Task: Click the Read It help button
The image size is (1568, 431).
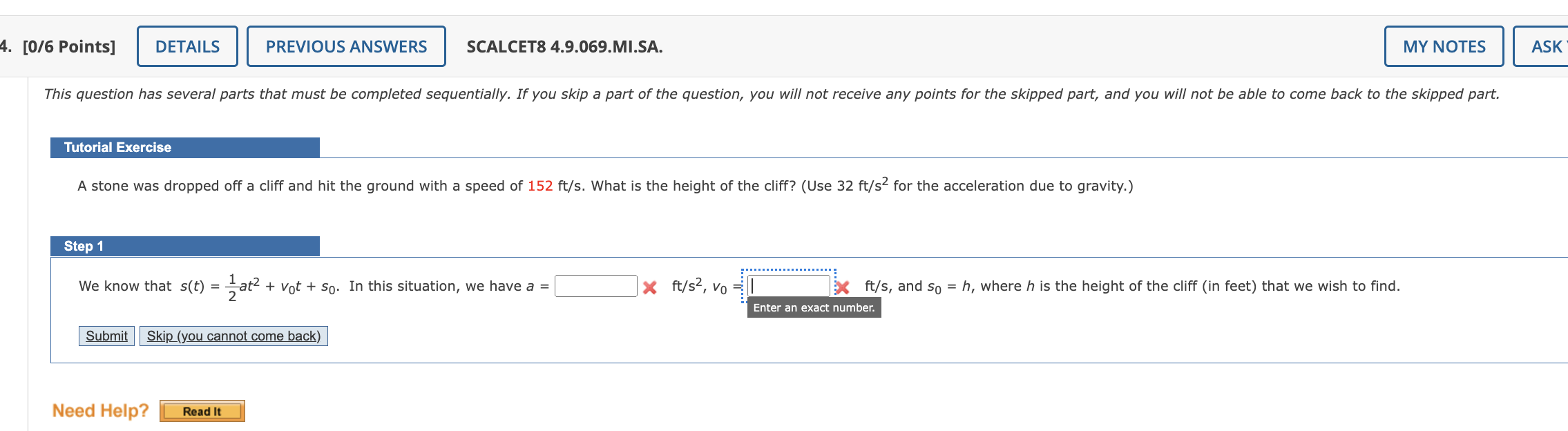Action: 202,411
